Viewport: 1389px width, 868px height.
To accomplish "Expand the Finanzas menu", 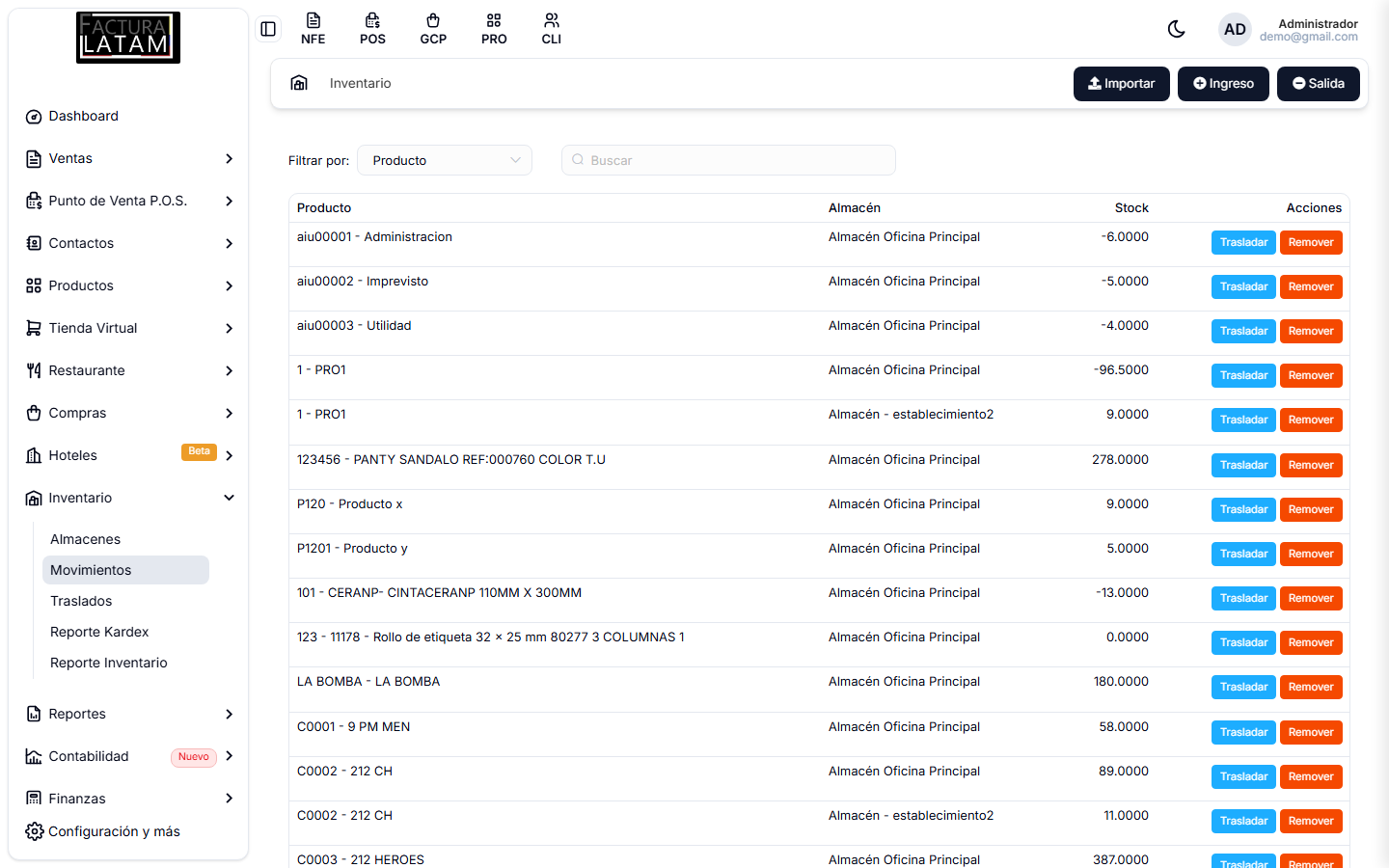I will tap(129, 799).
